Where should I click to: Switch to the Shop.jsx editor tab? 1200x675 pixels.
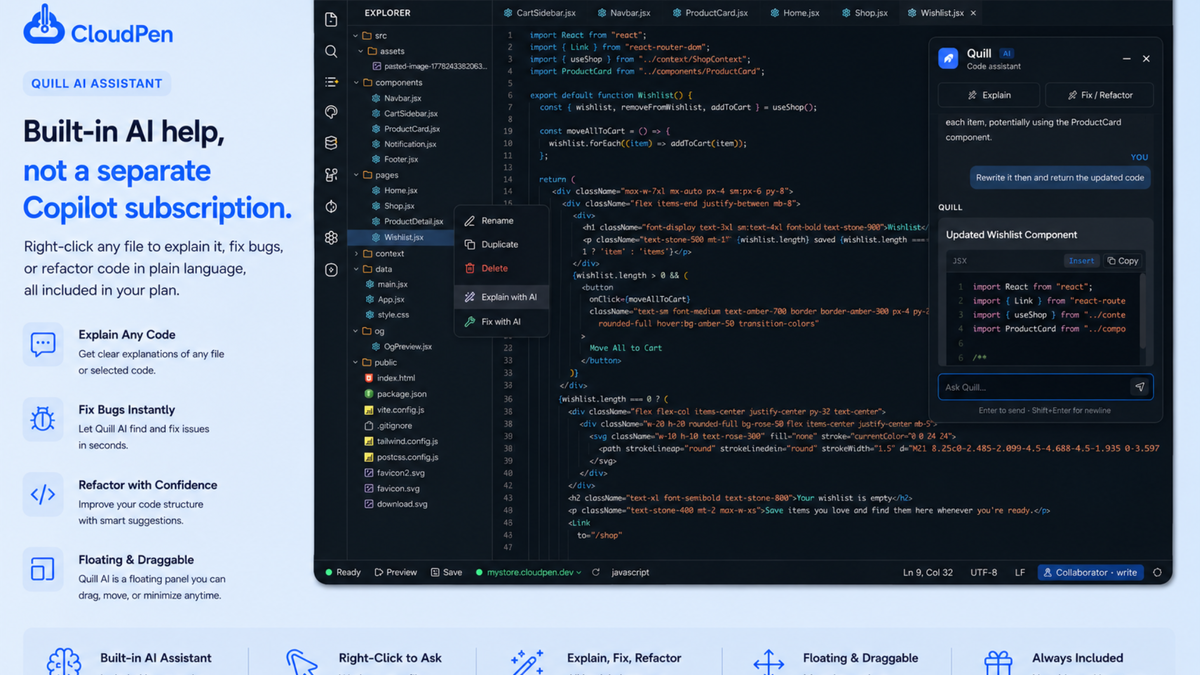(x=864, y=13)
